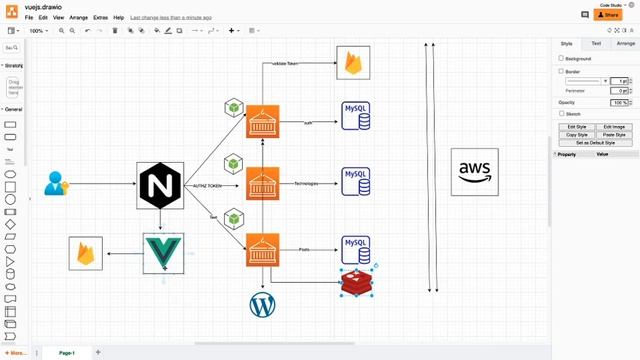Click the To Front toolbar icon
Image resolution: width=640 pixels, height=360 pixels.
[x=131, y=31]
